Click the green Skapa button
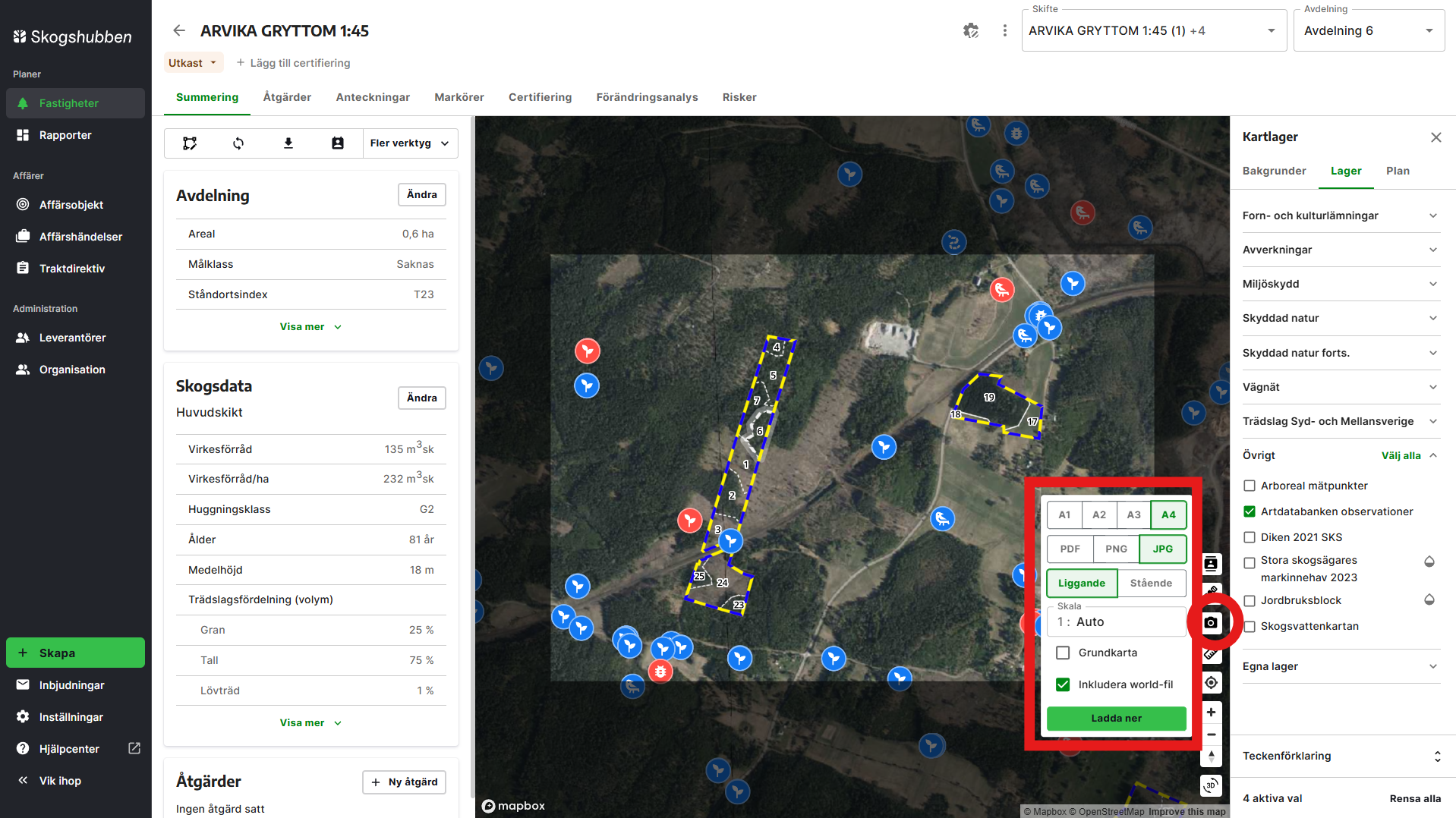Screen dimensions: 1456x818 pyautogui.click(x=75, y=653)
